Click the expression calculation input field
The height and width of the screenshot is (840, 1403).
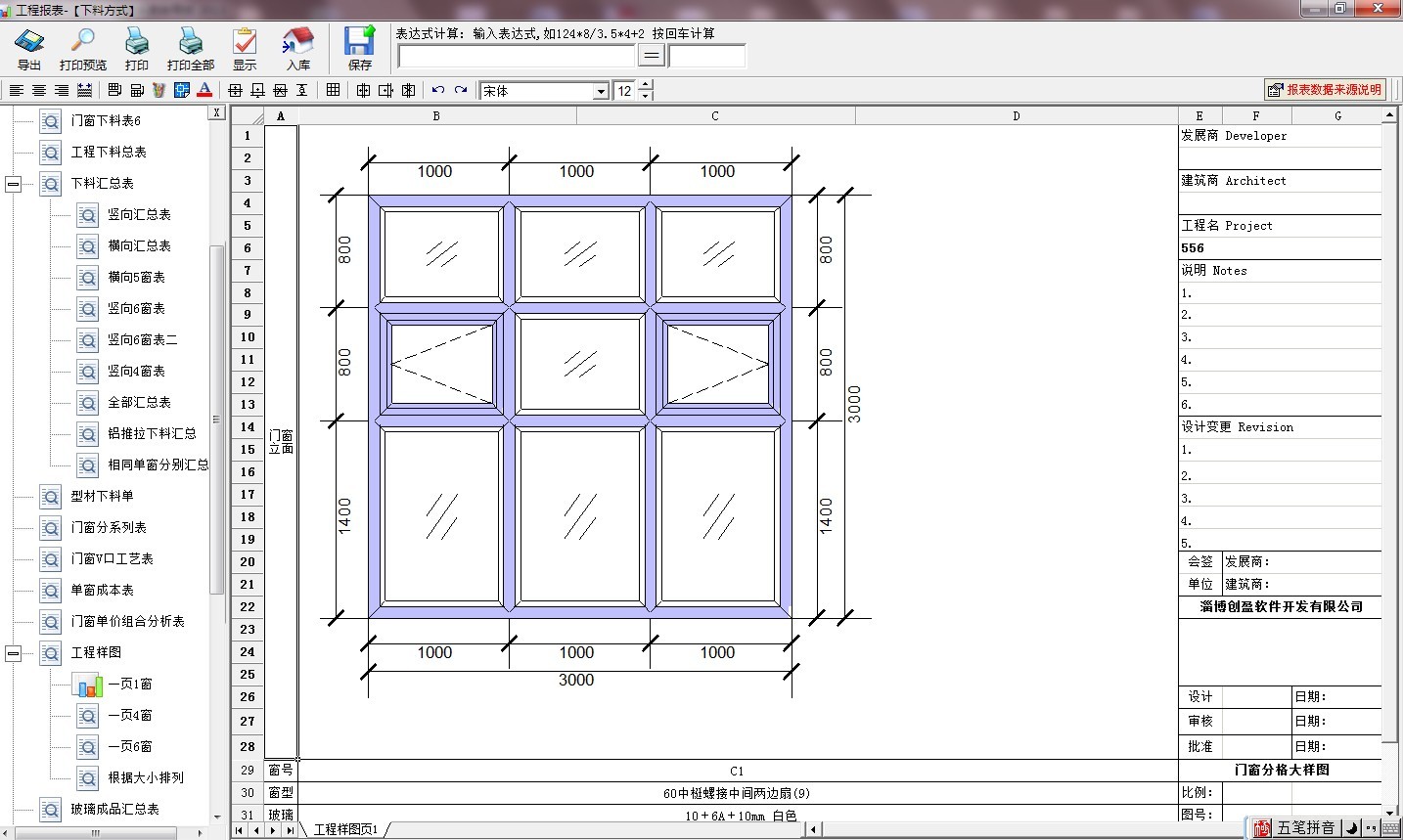tap(516, 57)
